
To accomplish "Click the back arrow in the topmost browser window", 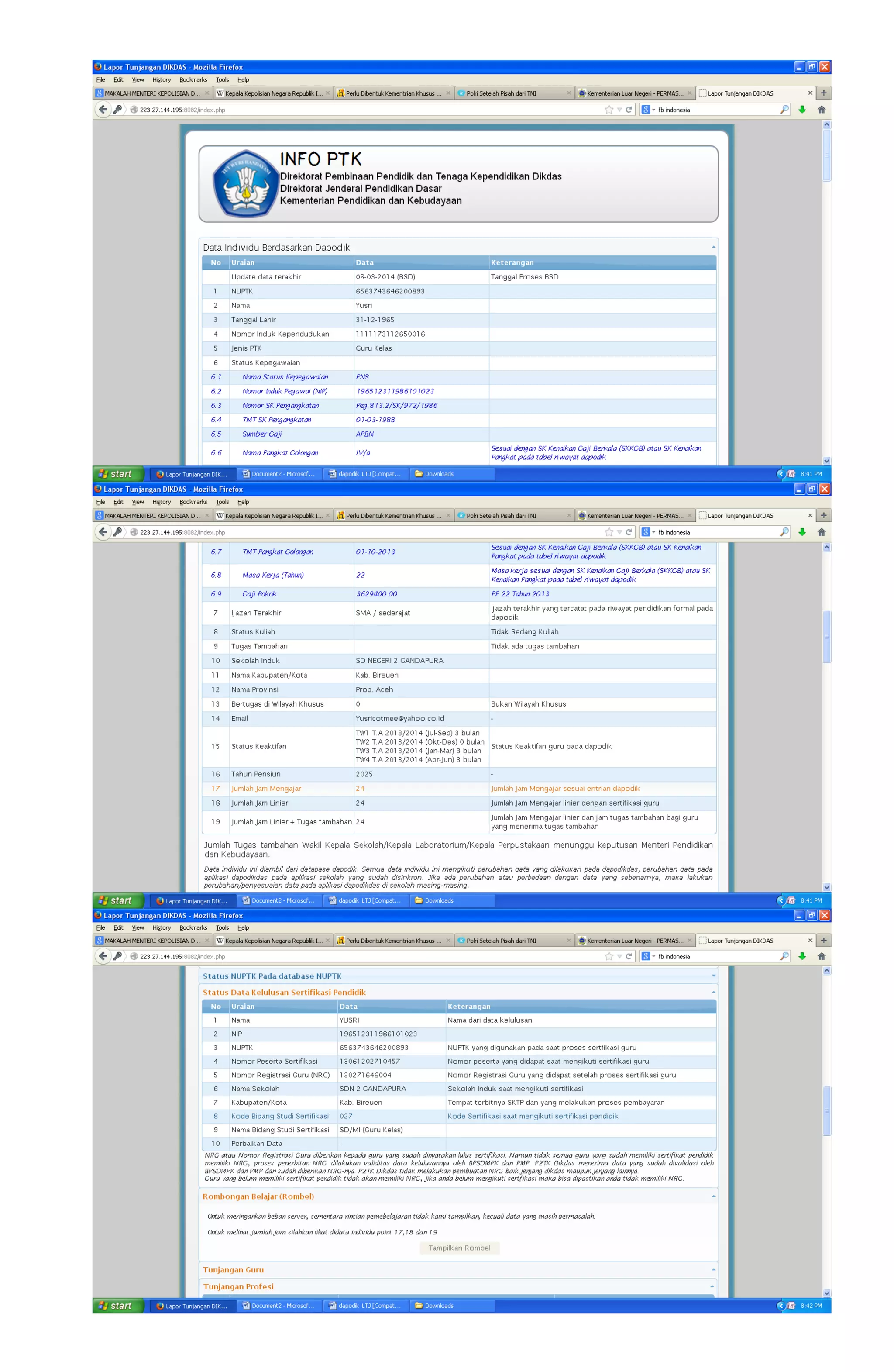I will click(103, 110).
